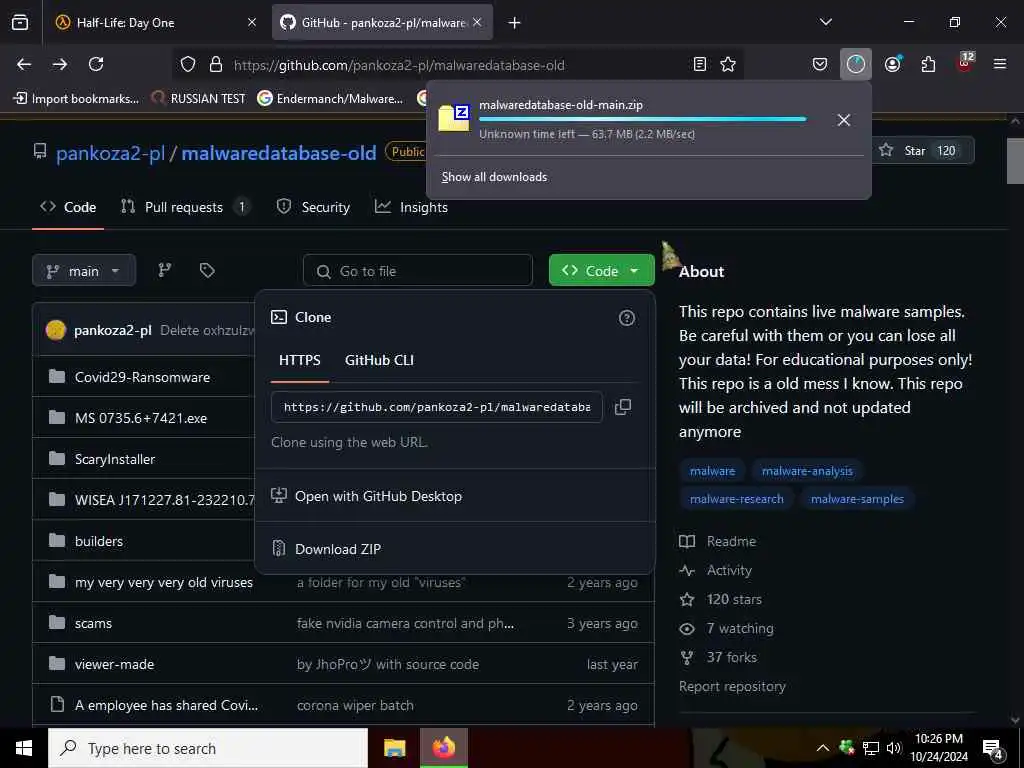1024x768 pixels.
Task: Click the malware-research topic tag
Action: click(x=736, y=499)
